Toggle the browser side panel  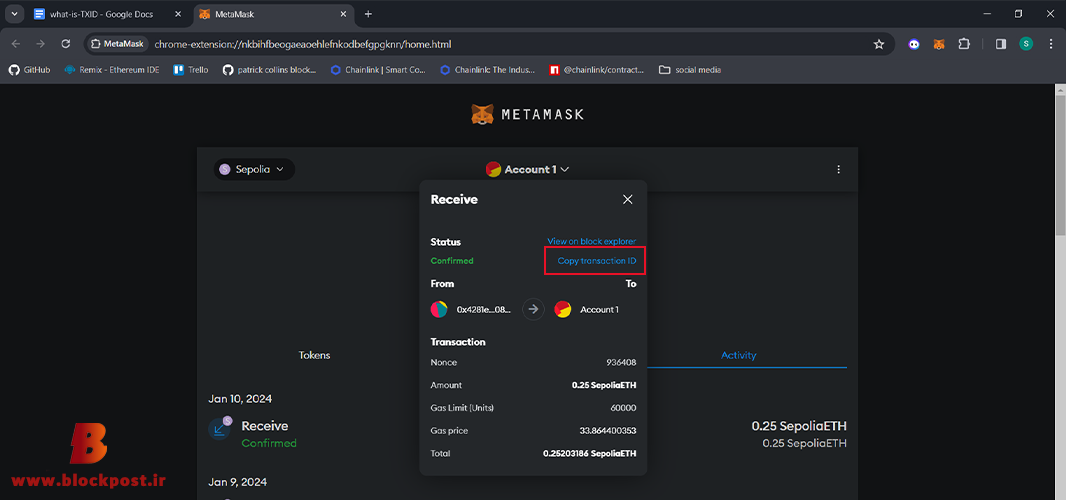tap(1001, 44)
